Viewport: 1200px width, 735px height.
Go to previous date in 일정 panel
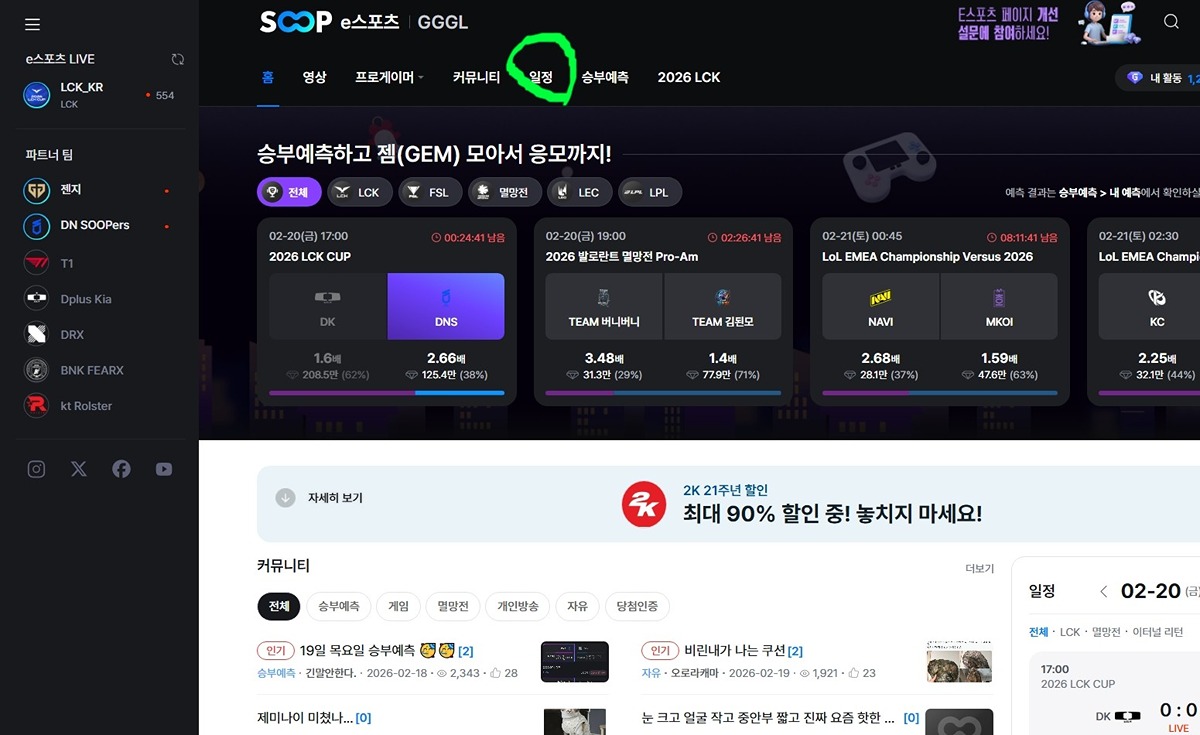coord(1103,591)
